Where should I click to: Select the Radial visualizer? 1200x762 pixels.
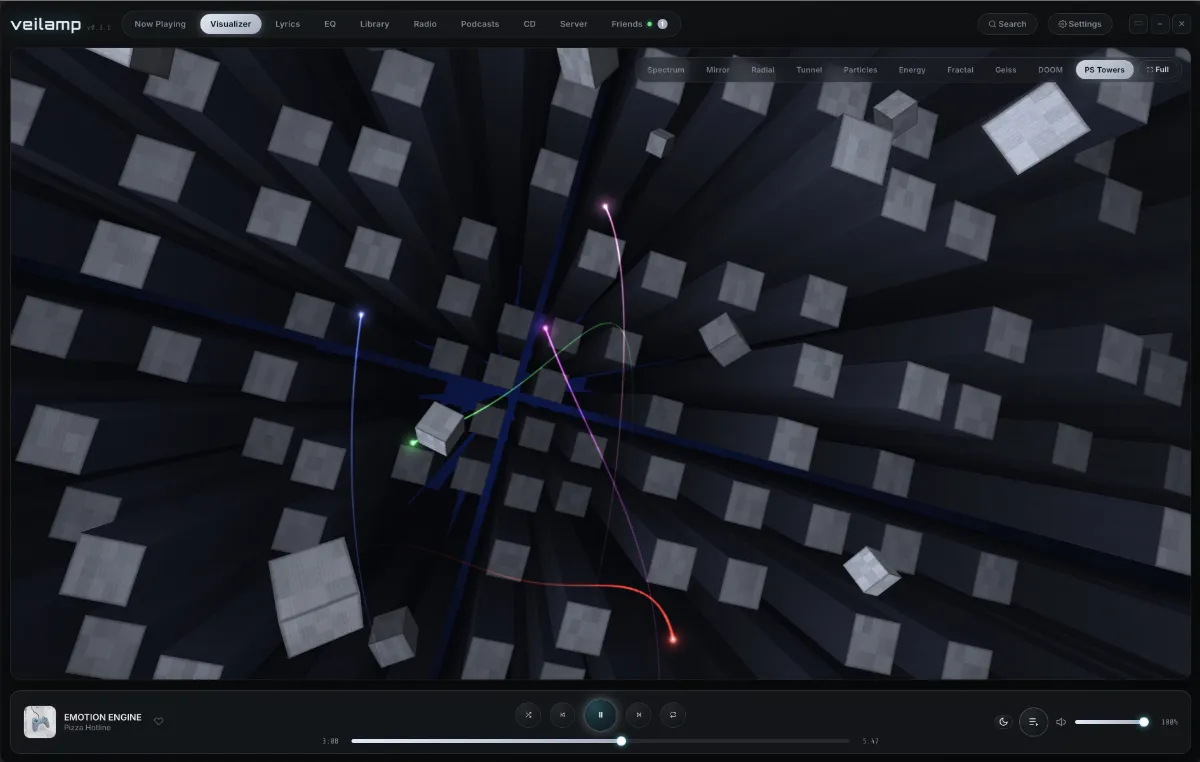(x=763, y=70)
